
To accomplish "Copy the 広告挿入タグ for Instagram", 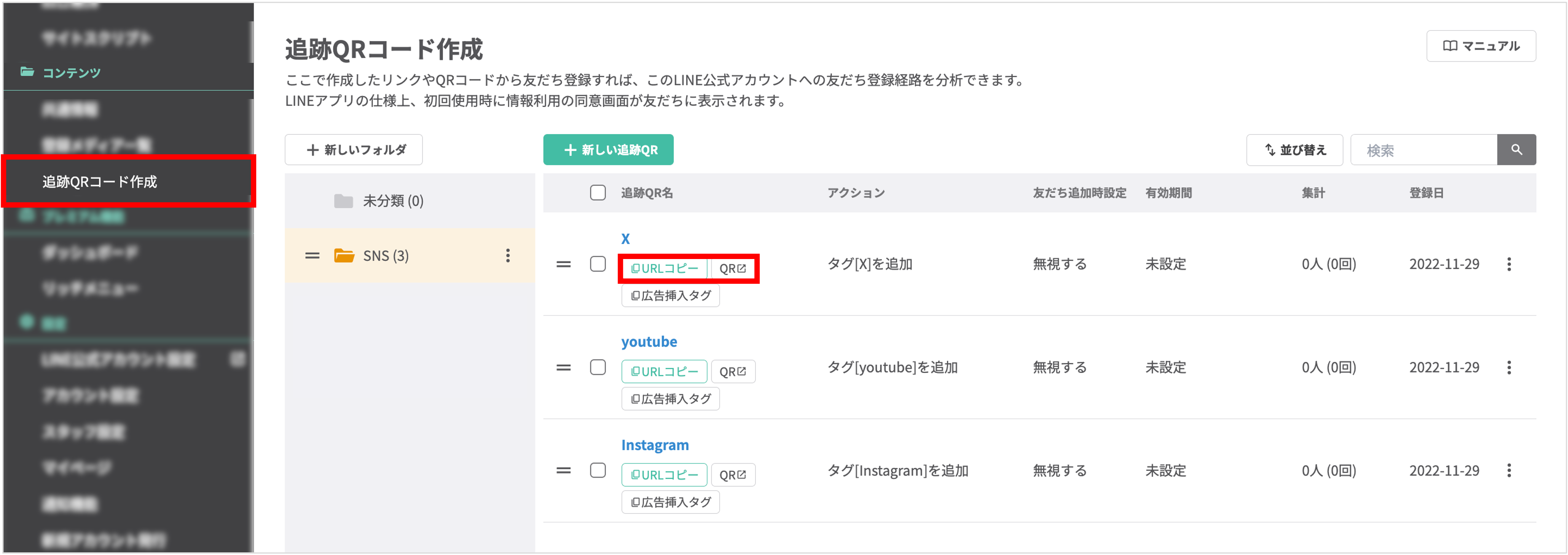I will [x=669, y=501].
